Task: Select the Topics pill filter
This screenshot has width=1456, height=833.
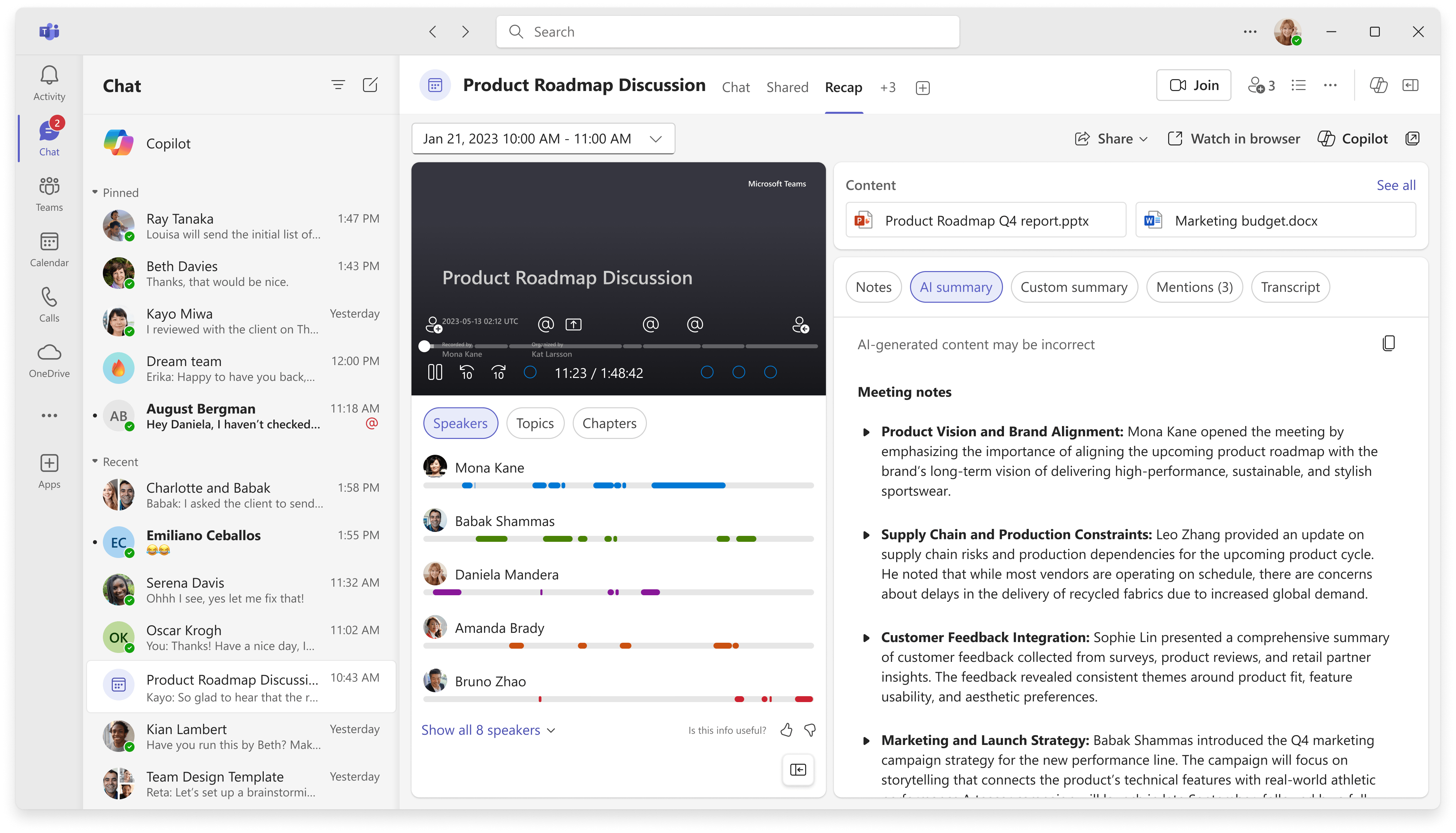Action: click(x=535, y=423)
